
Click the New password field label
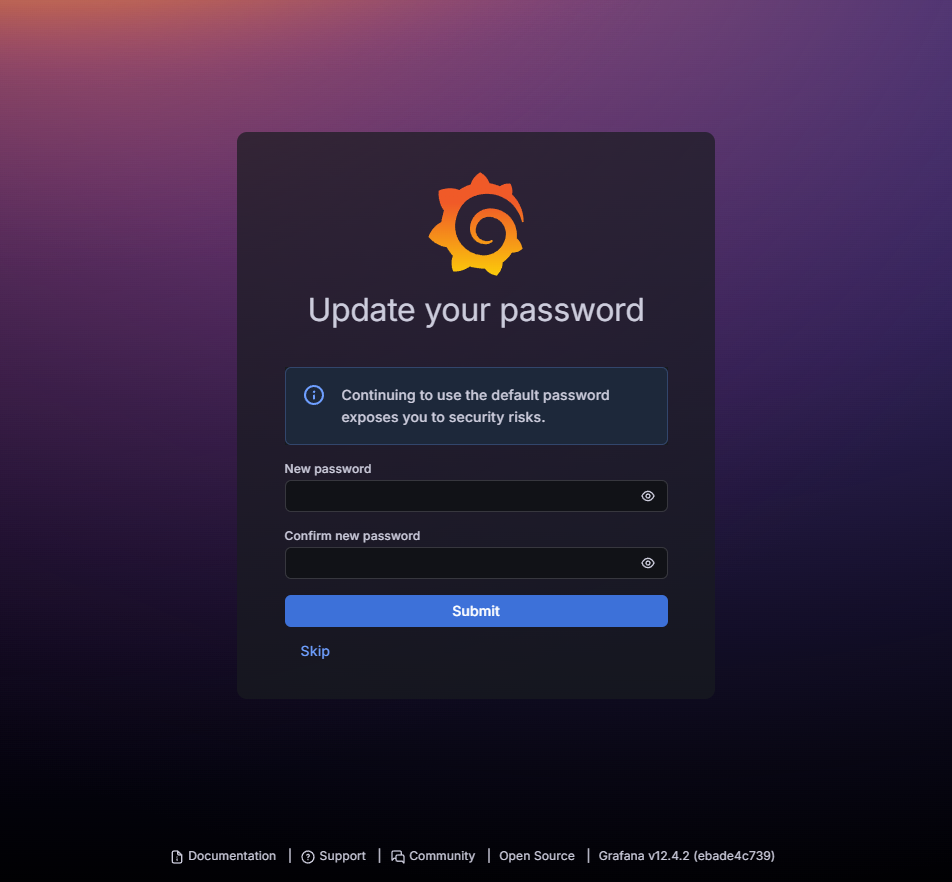328,469
